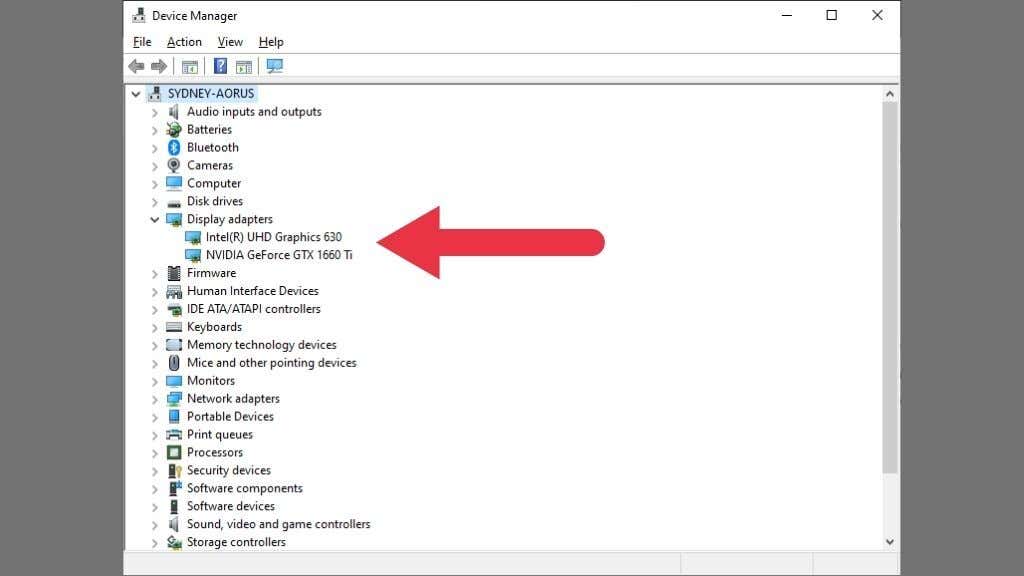Click the Bluetooth category icon

[174, 148]
